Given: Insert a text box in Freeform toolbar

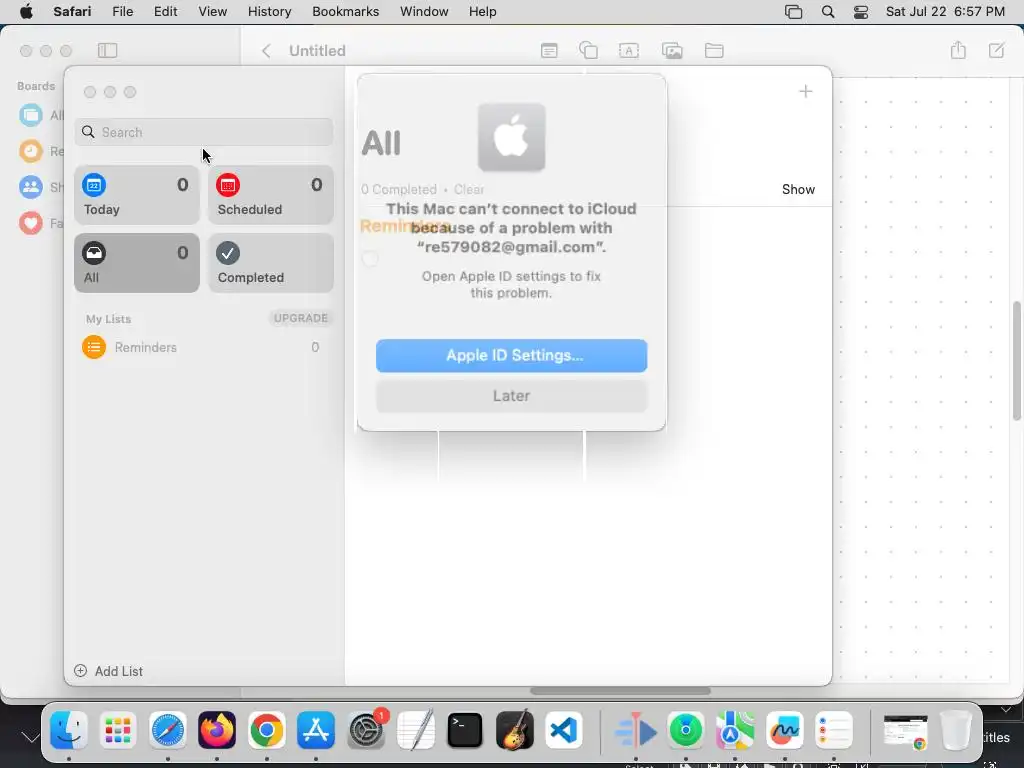Looking at the screenshot, I should 628,50.
